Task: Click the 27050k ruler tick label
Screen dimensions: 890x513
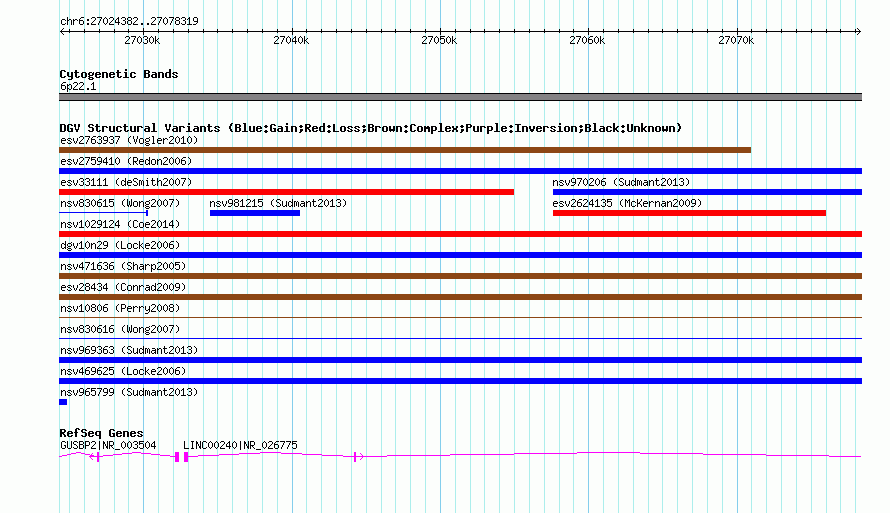Action: tap(439, 40)
